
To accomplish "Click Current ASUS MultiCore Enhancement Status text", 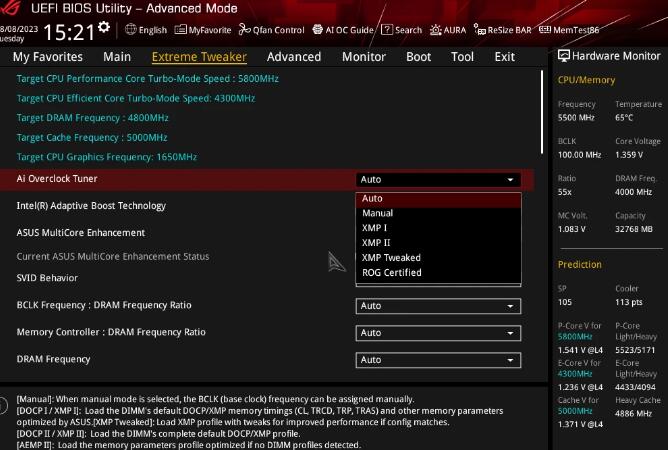I will 113,257.
